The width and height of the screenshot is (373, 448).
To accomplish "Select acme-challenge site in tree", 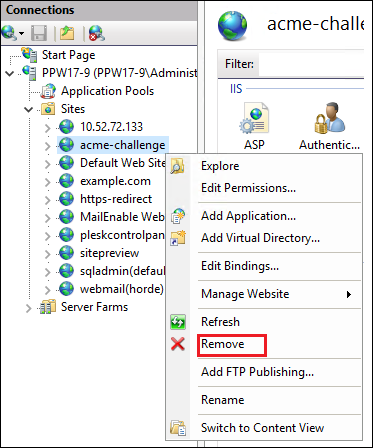I will [x=122, y=145].
